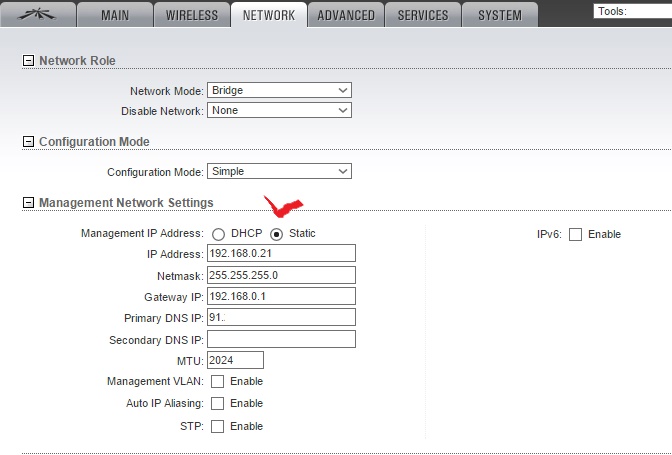Click the Netmask input field
The height and width of the screenshot is (455, 672).
tap(281, 275)
